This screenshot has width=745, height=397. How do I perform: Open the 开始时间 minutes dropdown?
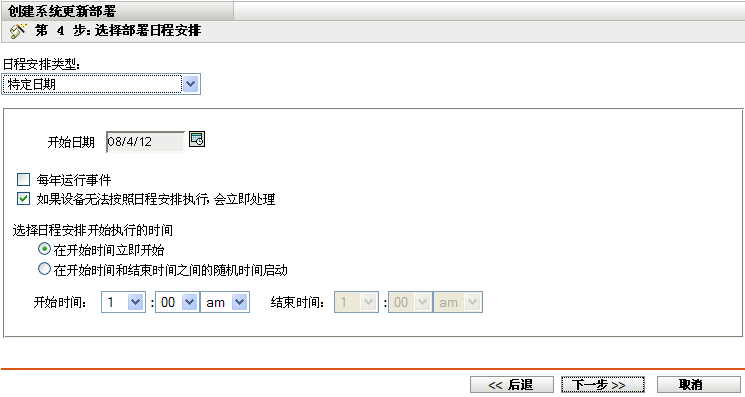point(177,302)
